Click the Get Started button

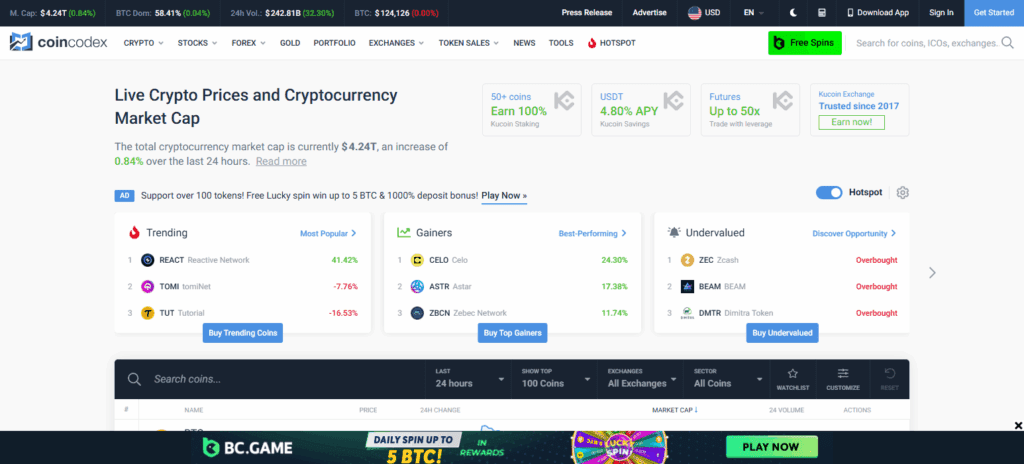click(993, 13)
